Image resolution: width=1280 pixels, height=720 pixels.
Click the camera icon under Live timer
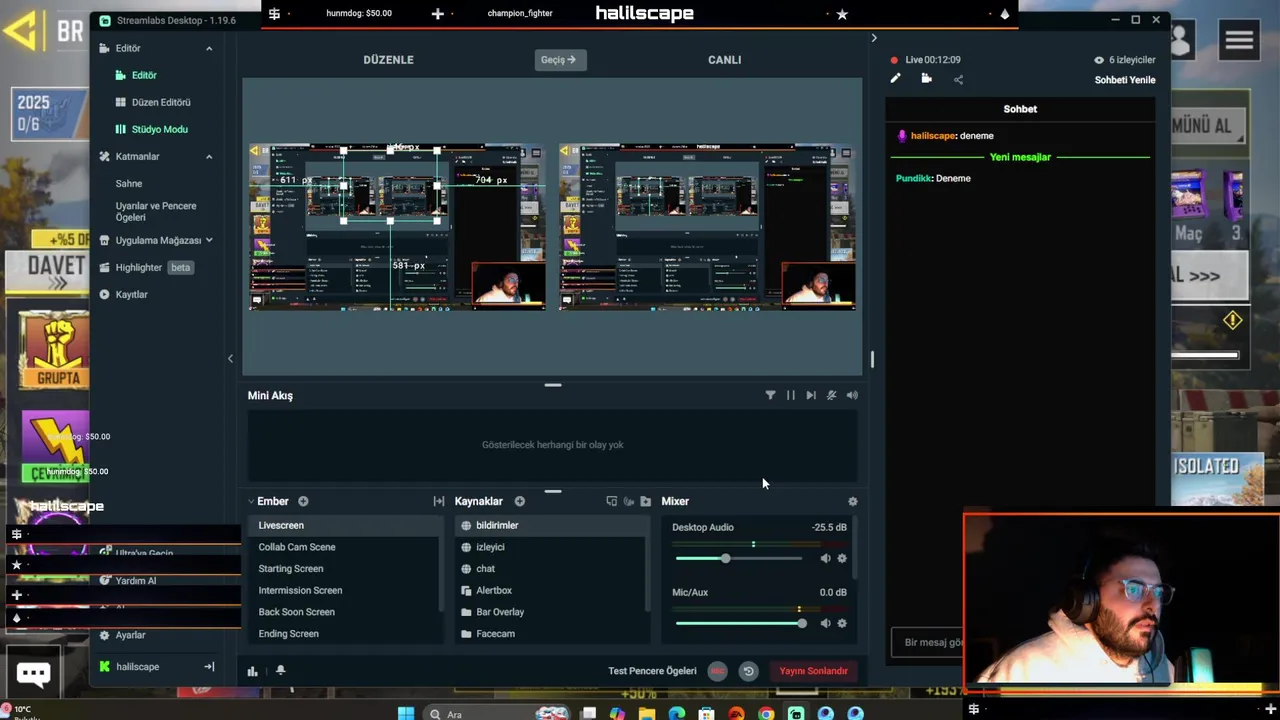tap(926, 79)
